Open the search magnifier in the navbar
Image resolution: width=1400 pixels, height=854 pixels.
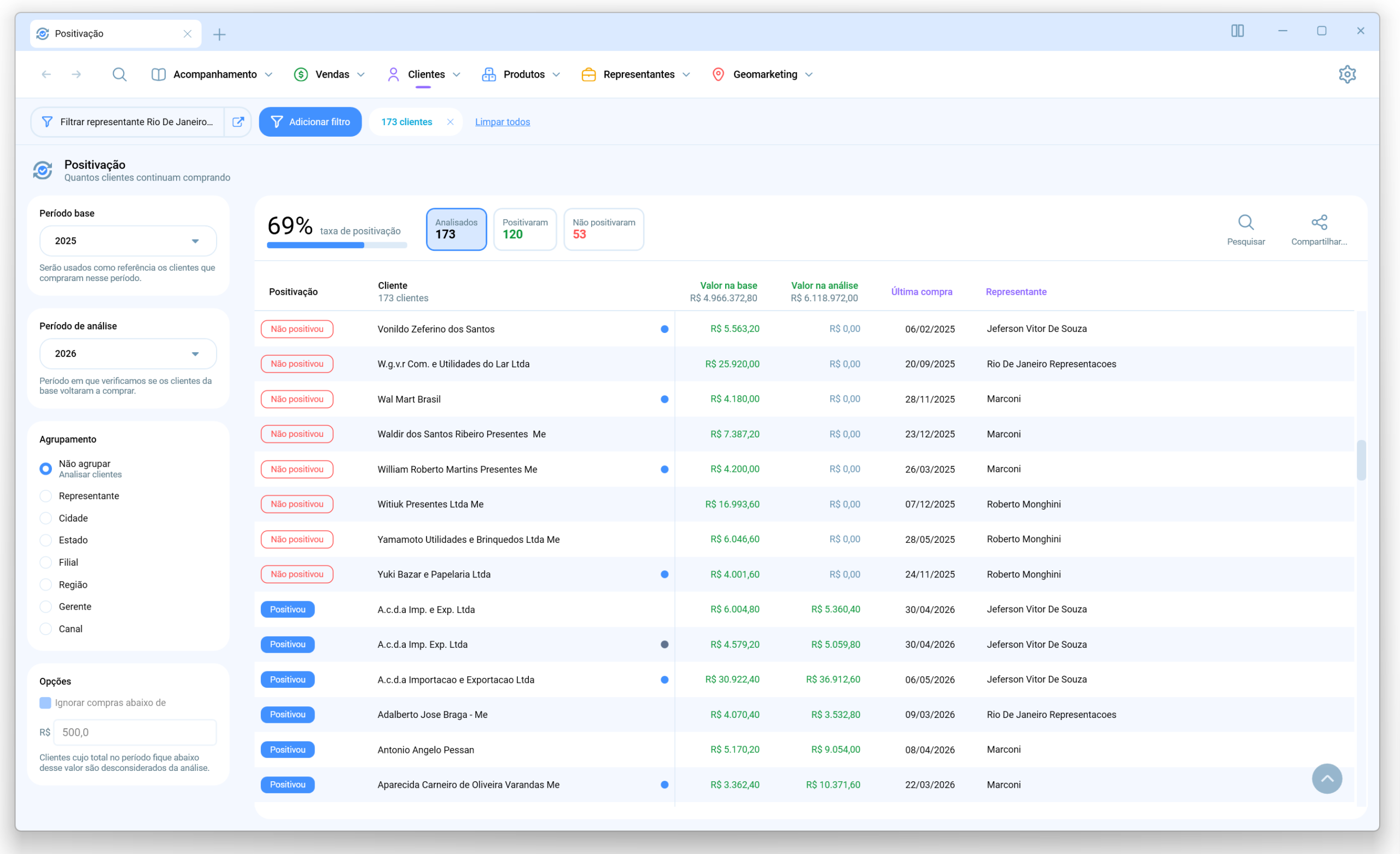click(119, 74)
